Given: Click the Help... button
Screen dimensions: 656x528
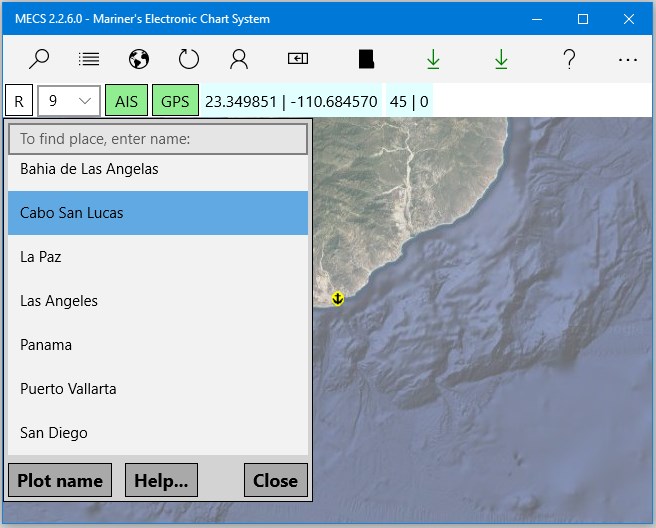Looking at the screenshot, I should coord(161,480).
